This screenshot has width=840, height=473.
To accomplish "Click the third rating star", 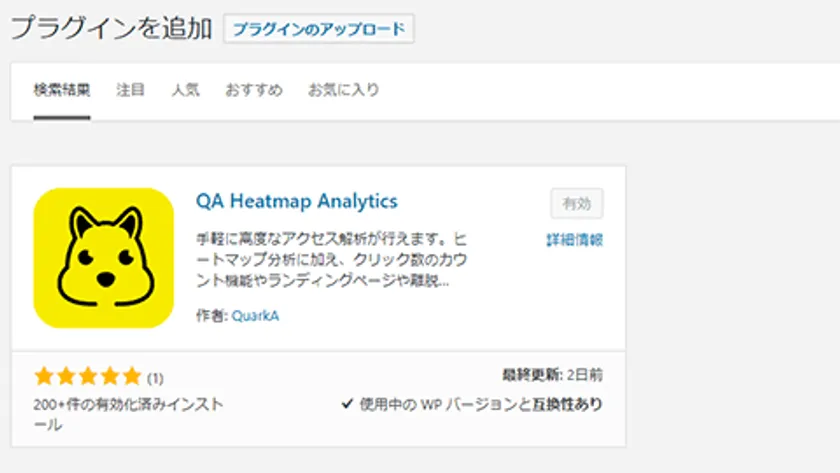I will (87, 377).
